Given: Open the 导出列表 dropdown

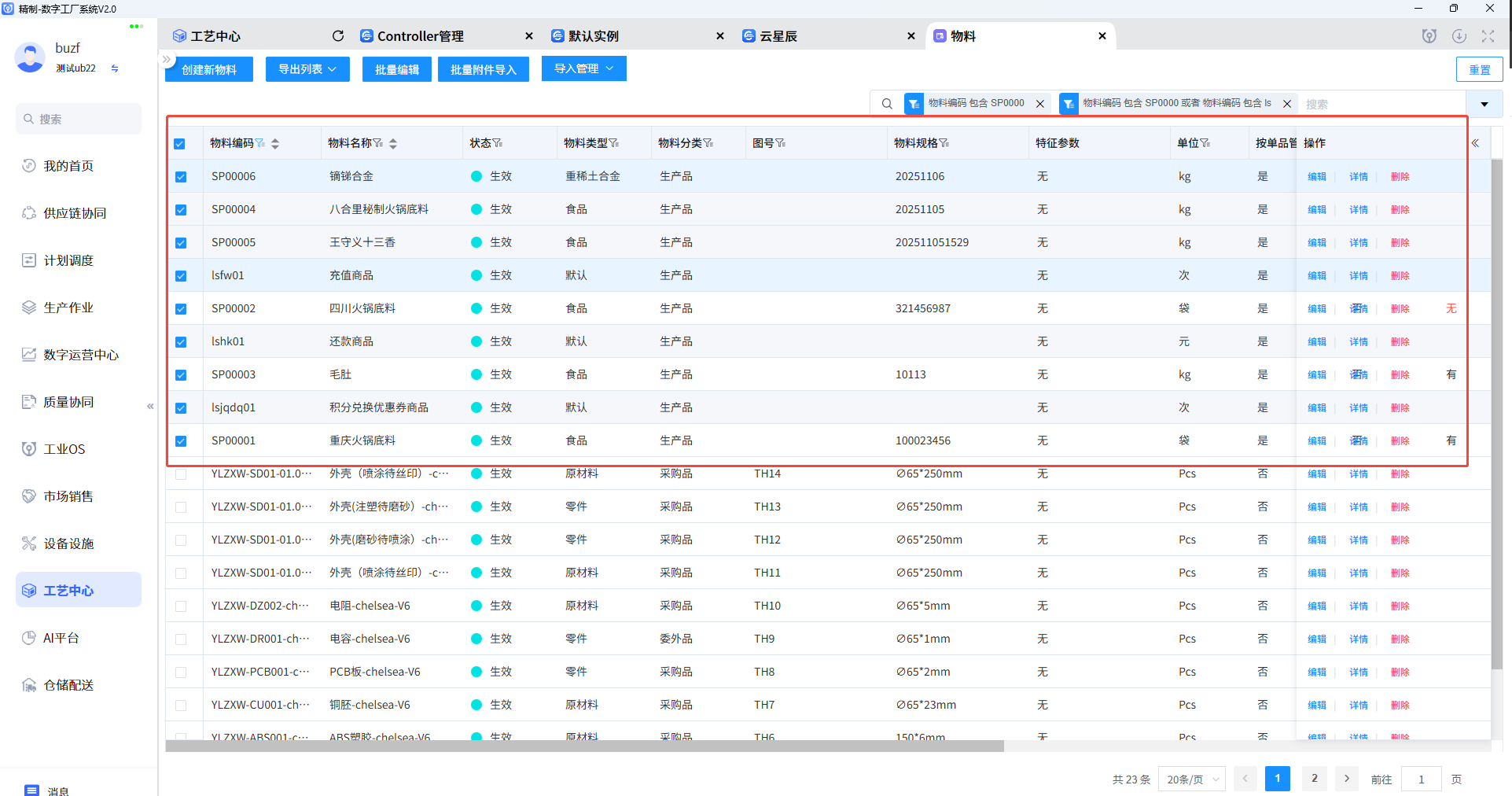Looking at the screenshot, I should pos(307,69).
